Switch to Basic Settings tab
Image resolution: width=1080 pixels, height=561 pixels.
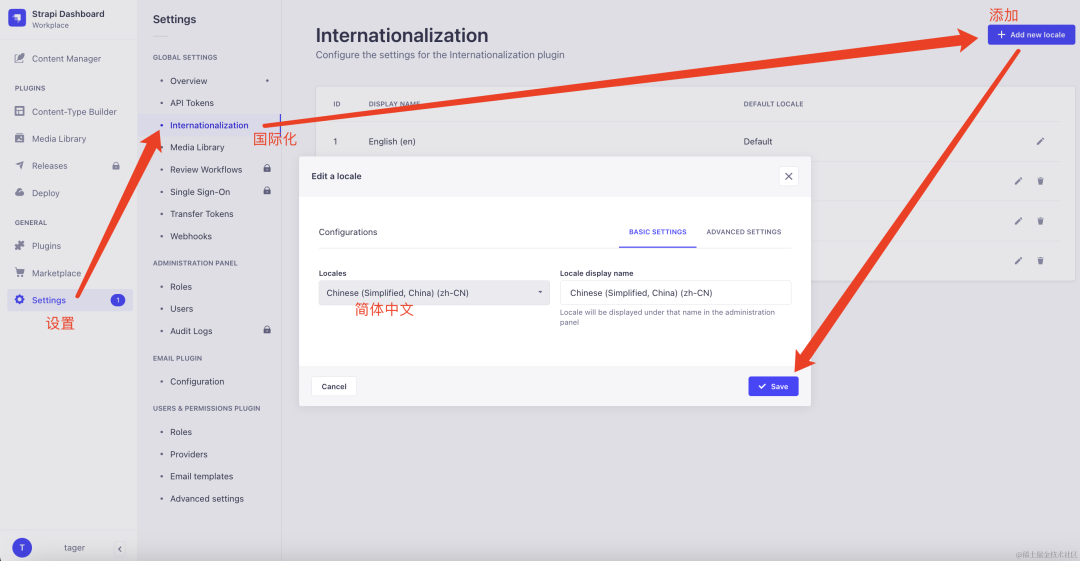658,232
